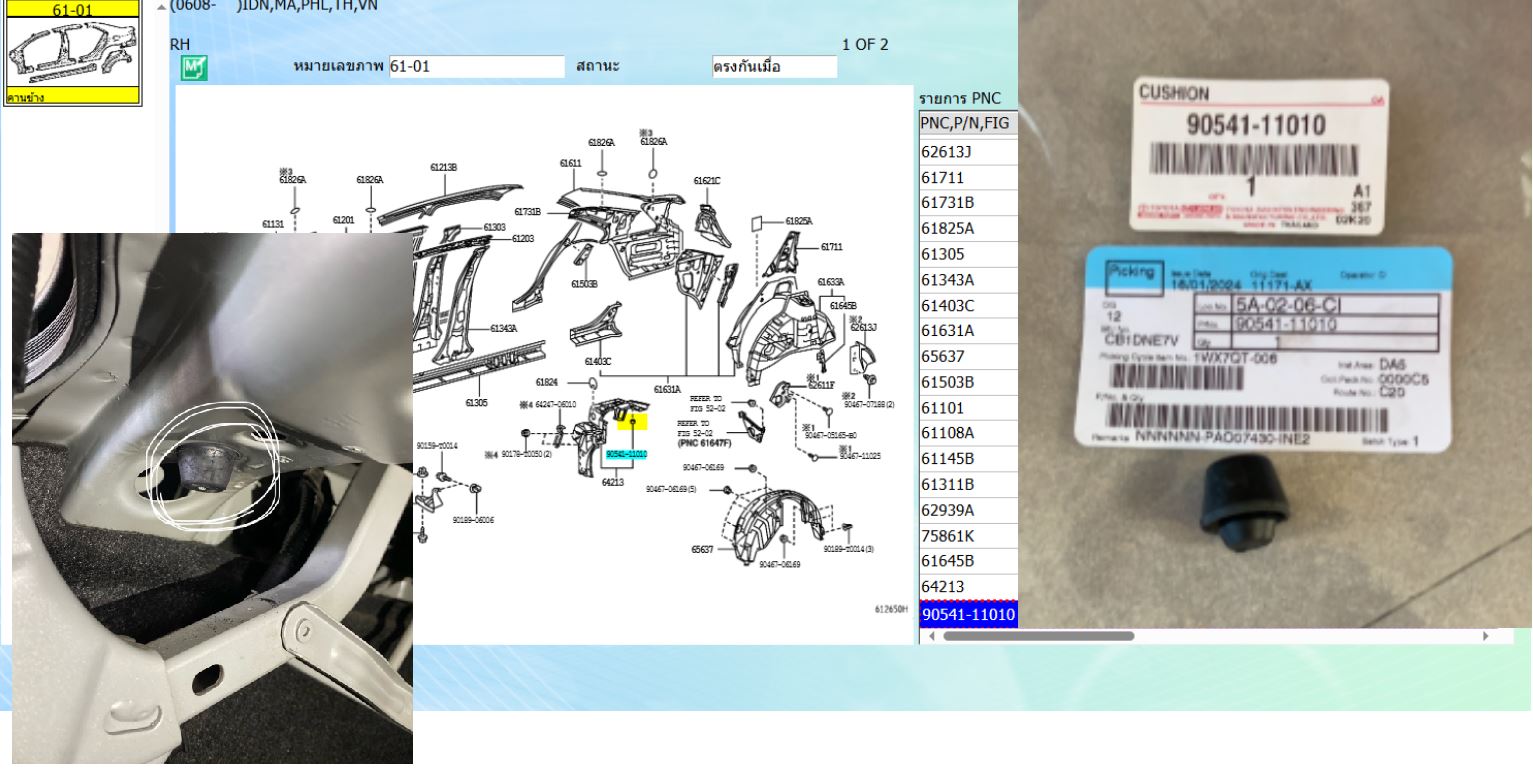Screen dimensions: 1533x771
Task: Click the PNC,P/N,FIG column header
Action: 966,124
